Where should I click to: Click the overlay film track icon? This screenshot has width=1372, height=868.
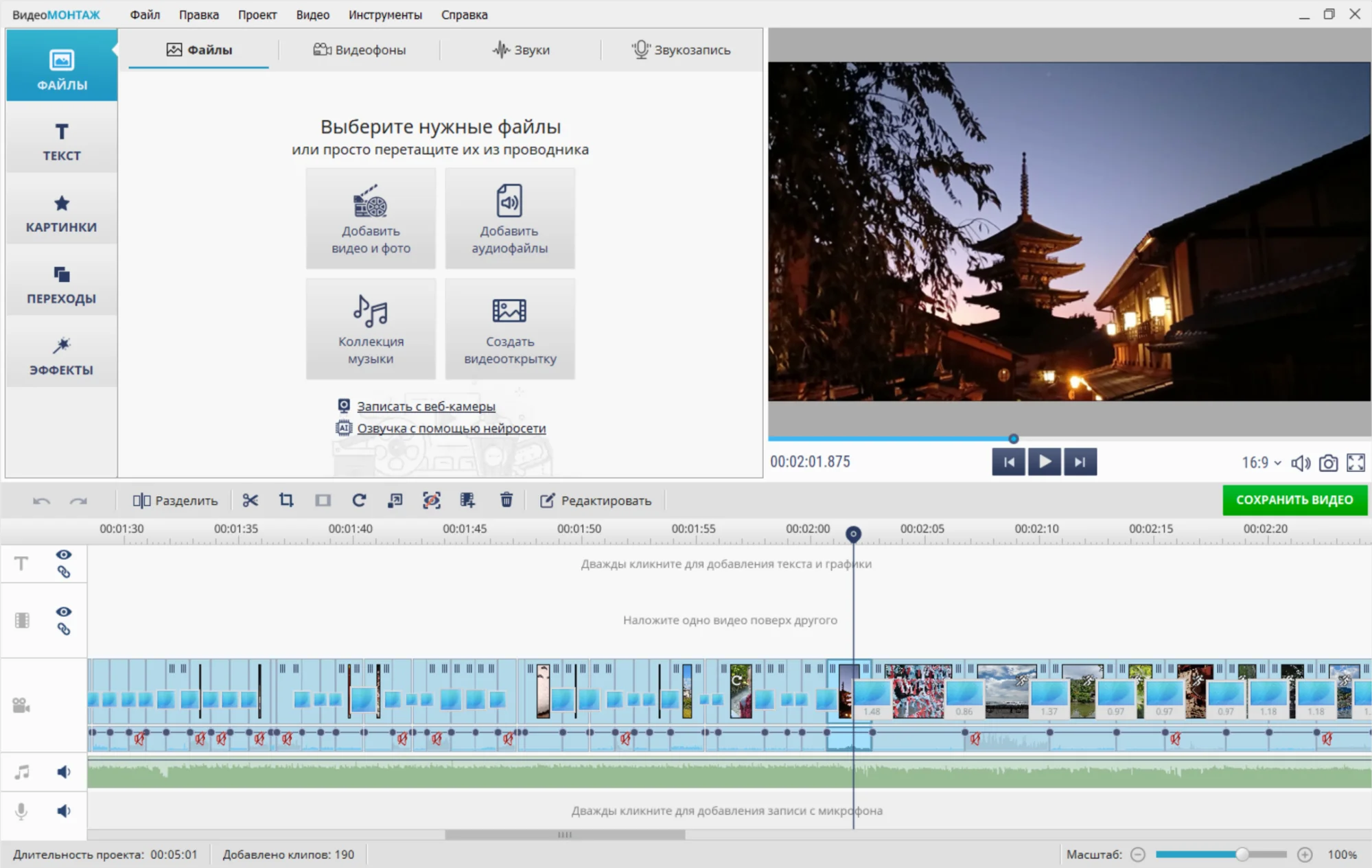coord(22,620)
